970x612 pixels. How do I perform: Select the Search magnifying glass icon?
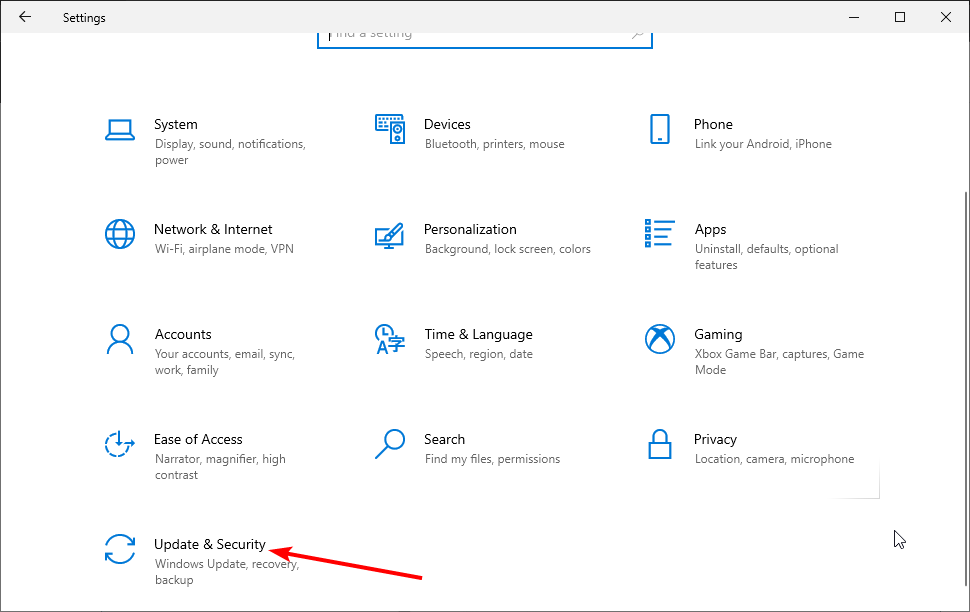tap(390, 445)
